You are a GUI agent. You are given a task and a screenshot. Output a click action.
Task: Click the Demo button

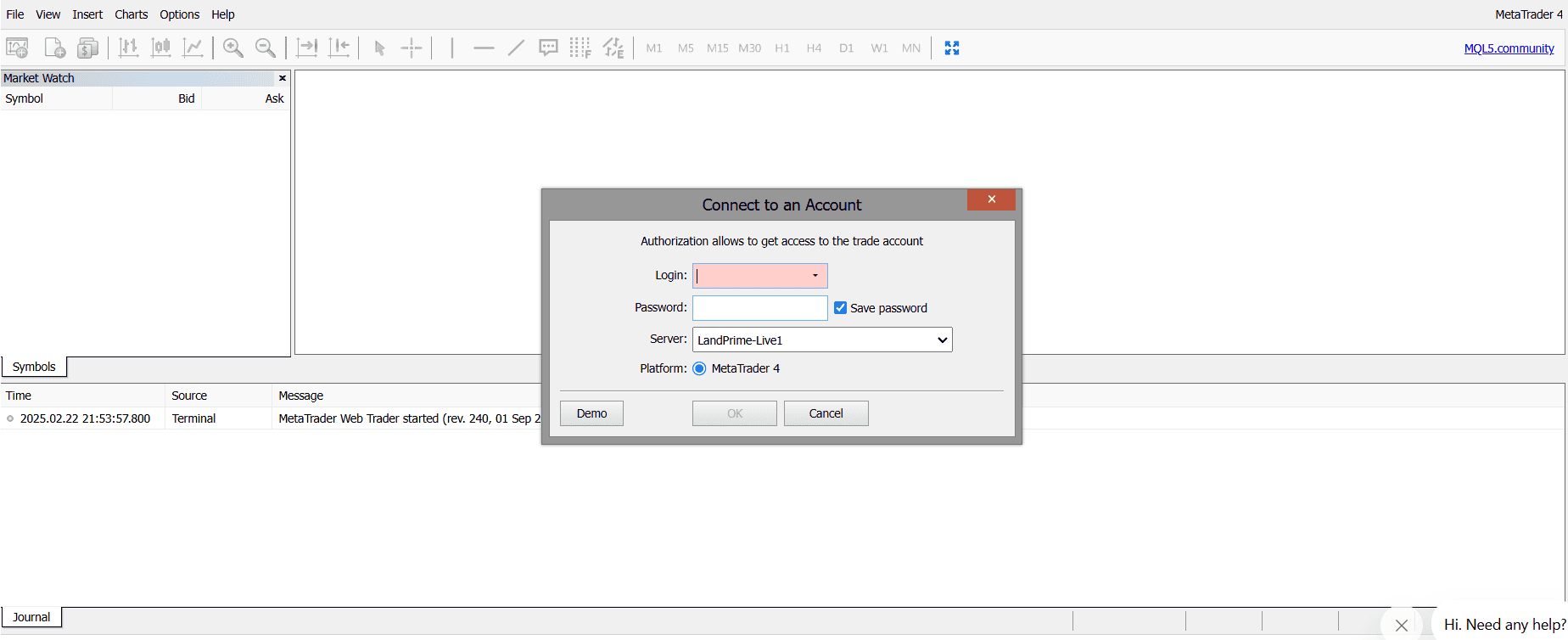pos(591,413)
